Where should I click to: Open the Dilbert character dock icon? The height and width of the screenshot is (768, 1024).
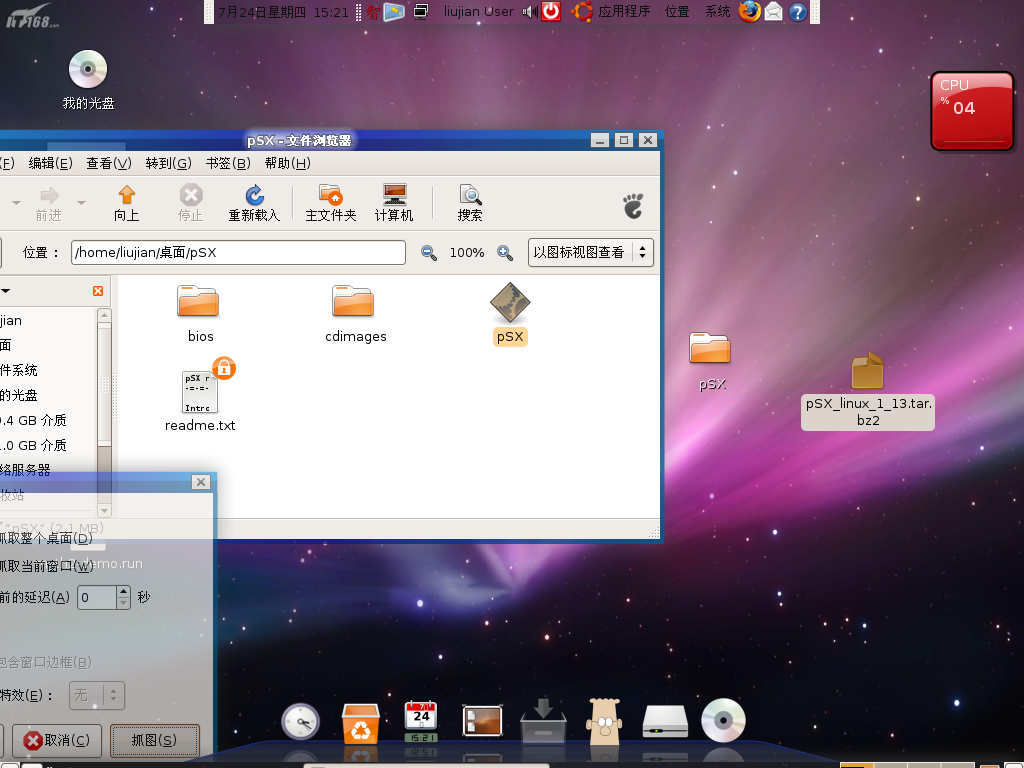[x=605, y=721]
